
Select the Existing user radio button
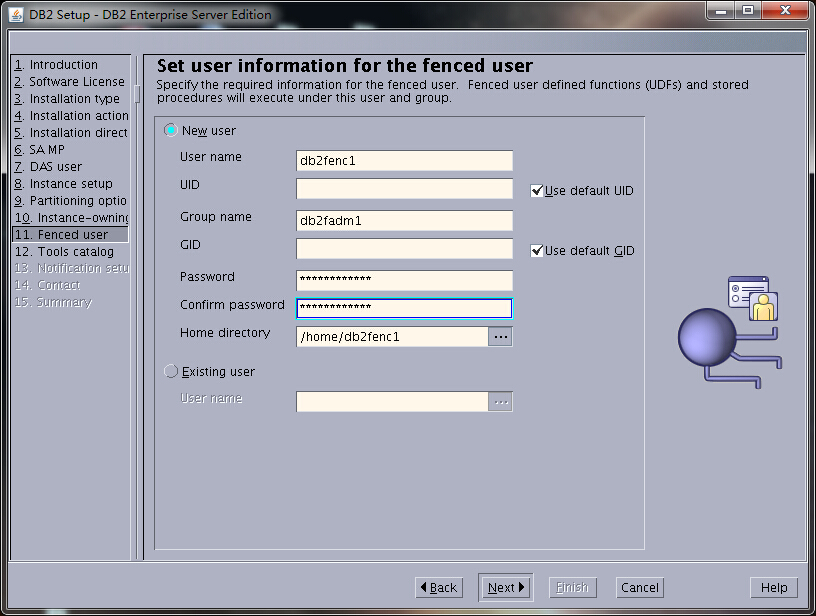(171, 371)
